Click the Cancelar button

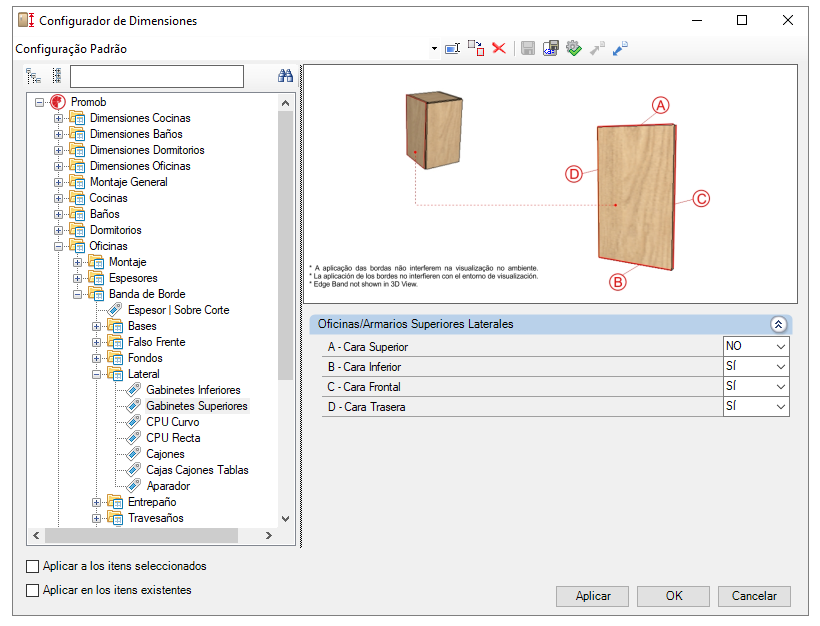(x=754, y=596)
